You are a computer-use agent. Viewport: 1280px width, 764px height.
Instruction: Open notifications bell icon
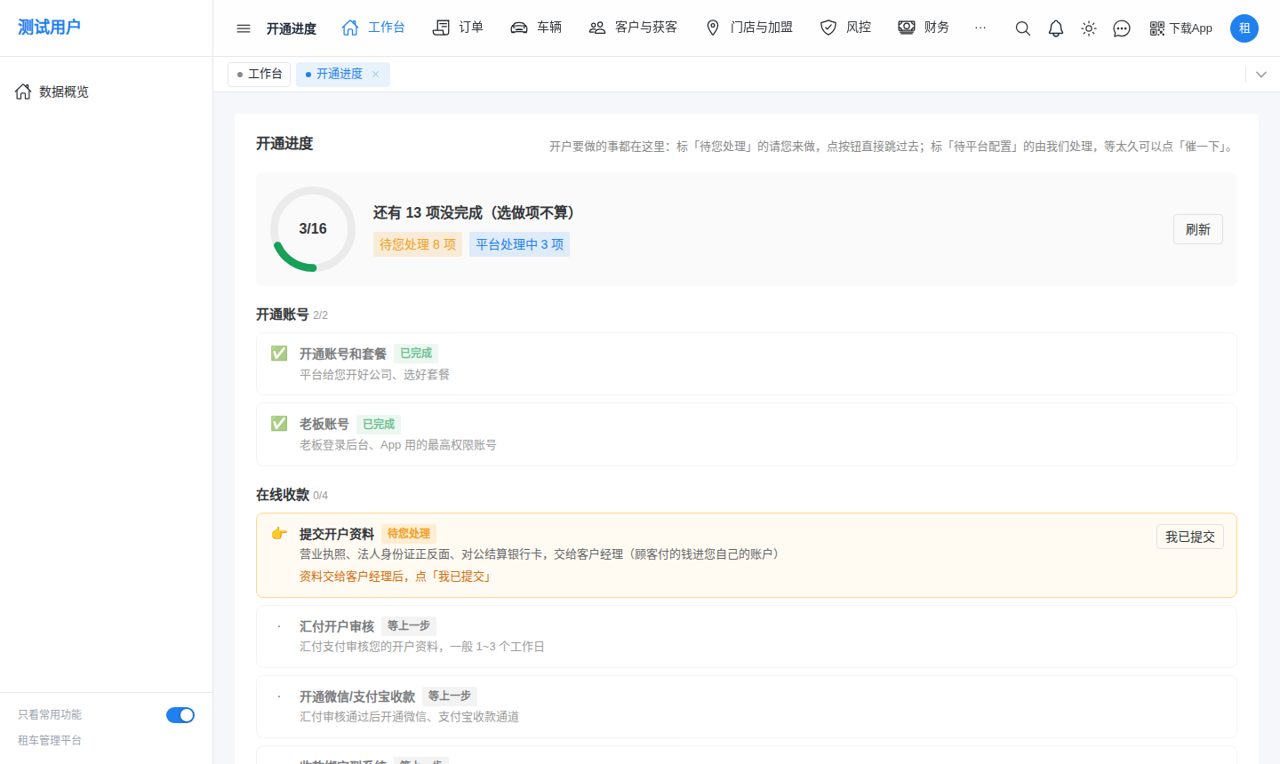[x=1056, y=29]
